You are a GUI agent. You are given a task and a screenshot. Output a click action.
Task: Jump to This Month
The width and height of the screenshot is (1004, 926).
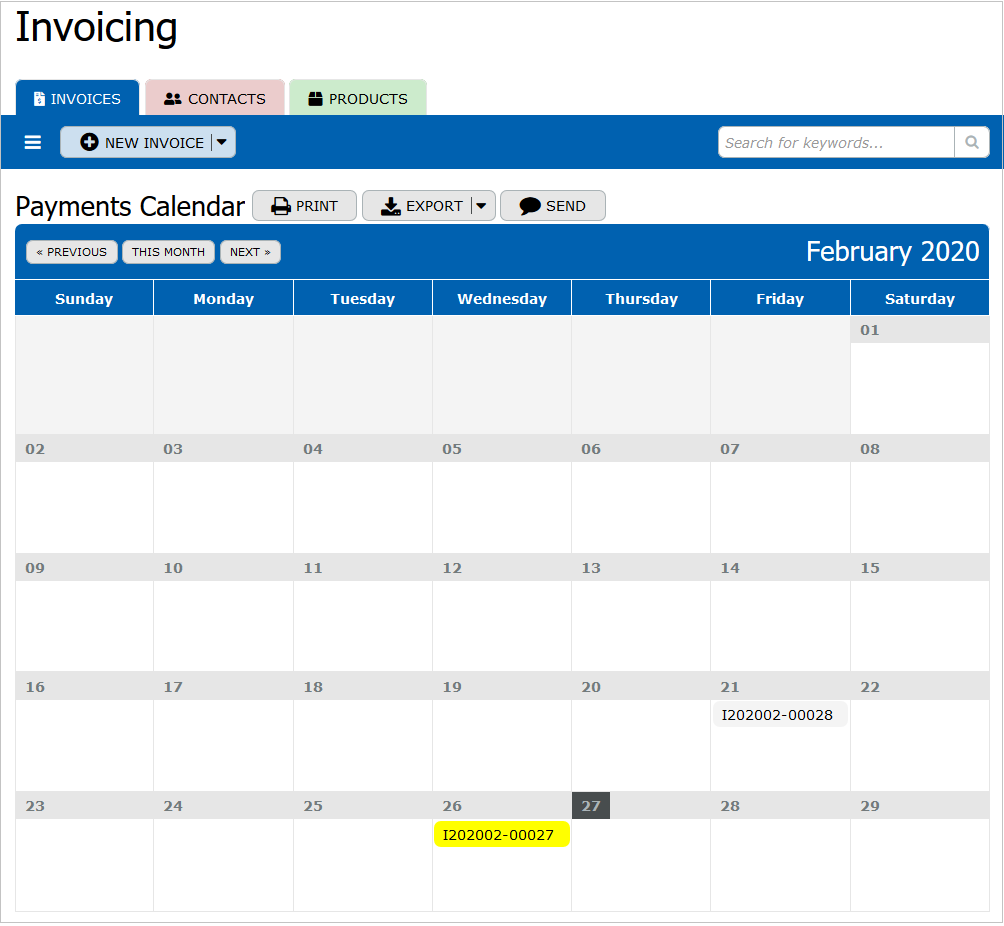[168, 252]
